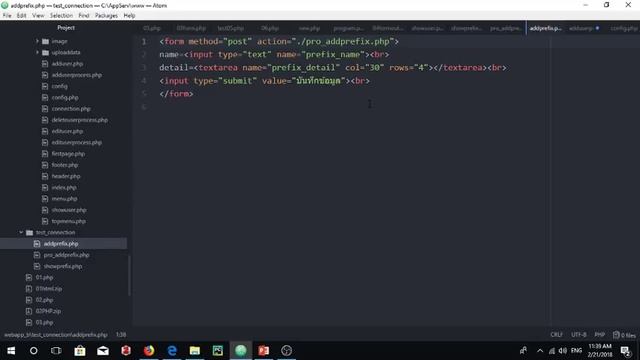The width and height of the screenshot is (640, 360).
Task: Click the form method code line
Action: pos(279,42)
